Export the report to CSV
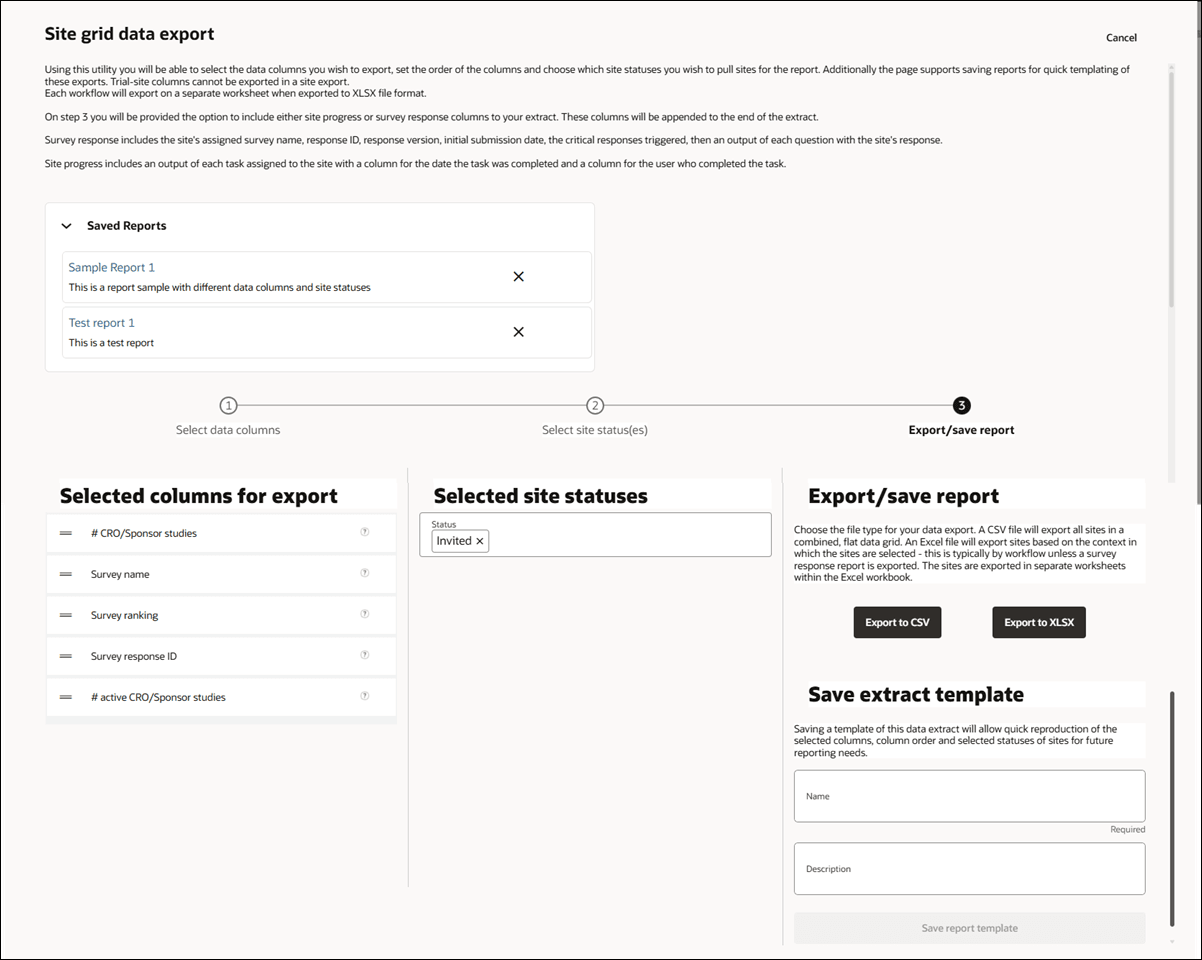Image resolution: width=1202 pixels, height=960 pixels. tap(897, 622)
